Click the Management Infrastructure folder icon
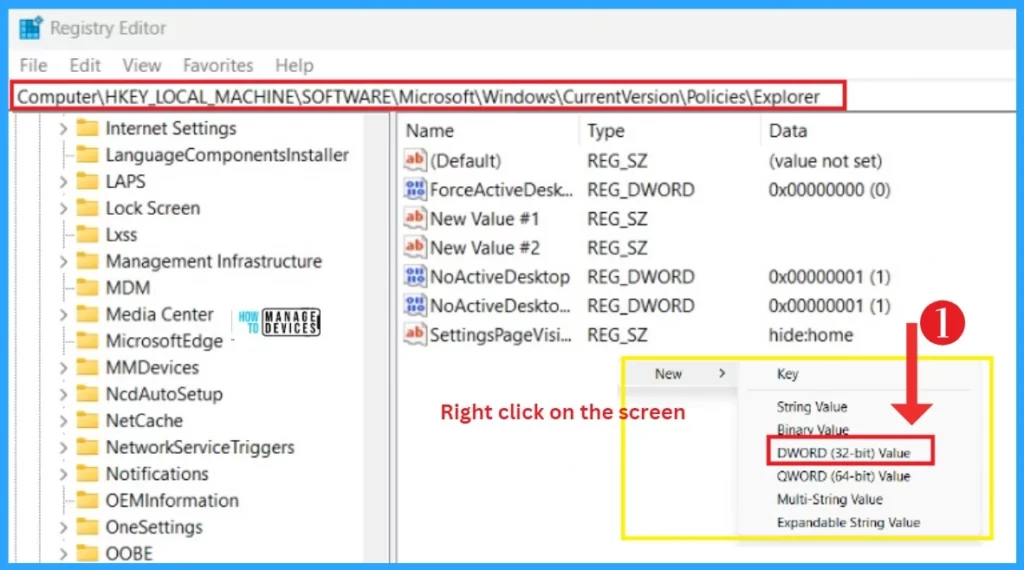Screen dimensions: 1024x570 [87, 261]
